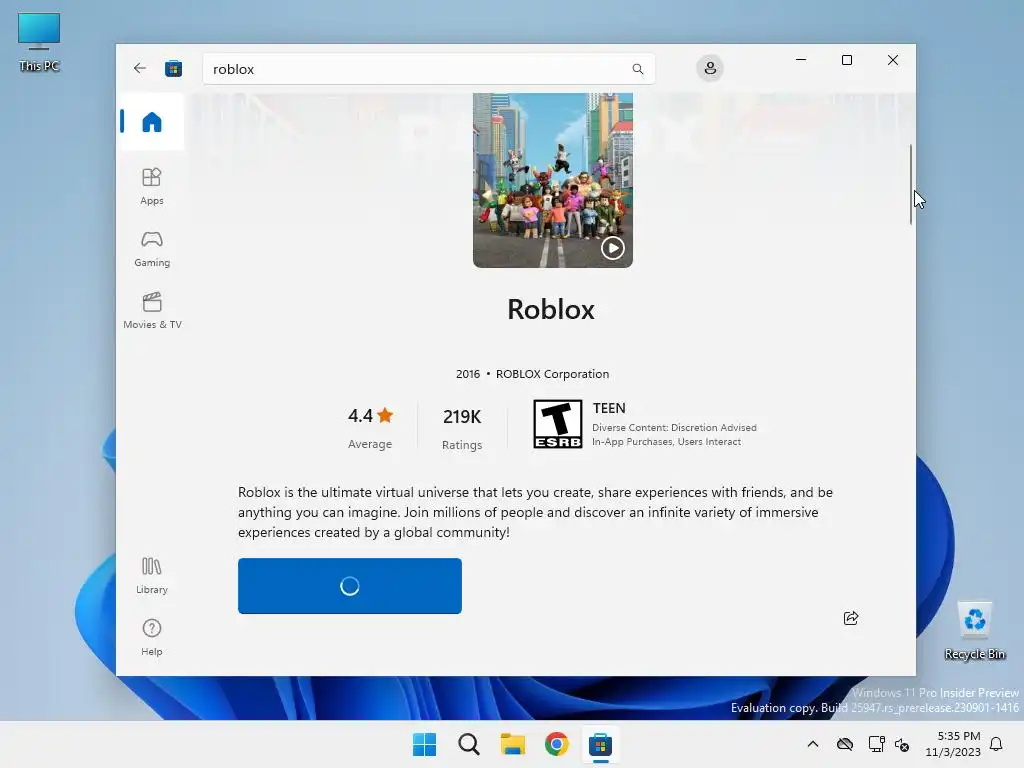Click the 2016 release year text
The image size is (1024, 768).
pos(468,374)
